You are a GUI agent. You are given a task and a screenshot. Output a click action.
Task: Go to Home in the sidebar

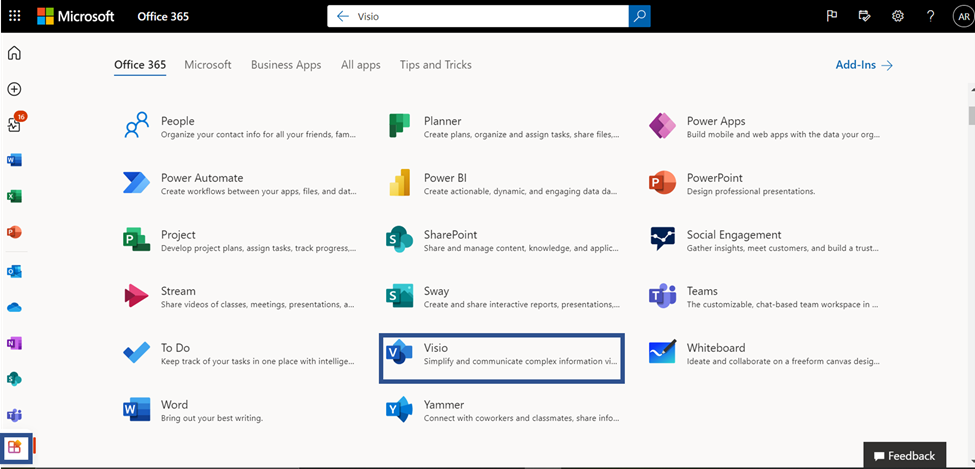coord(14,53)
